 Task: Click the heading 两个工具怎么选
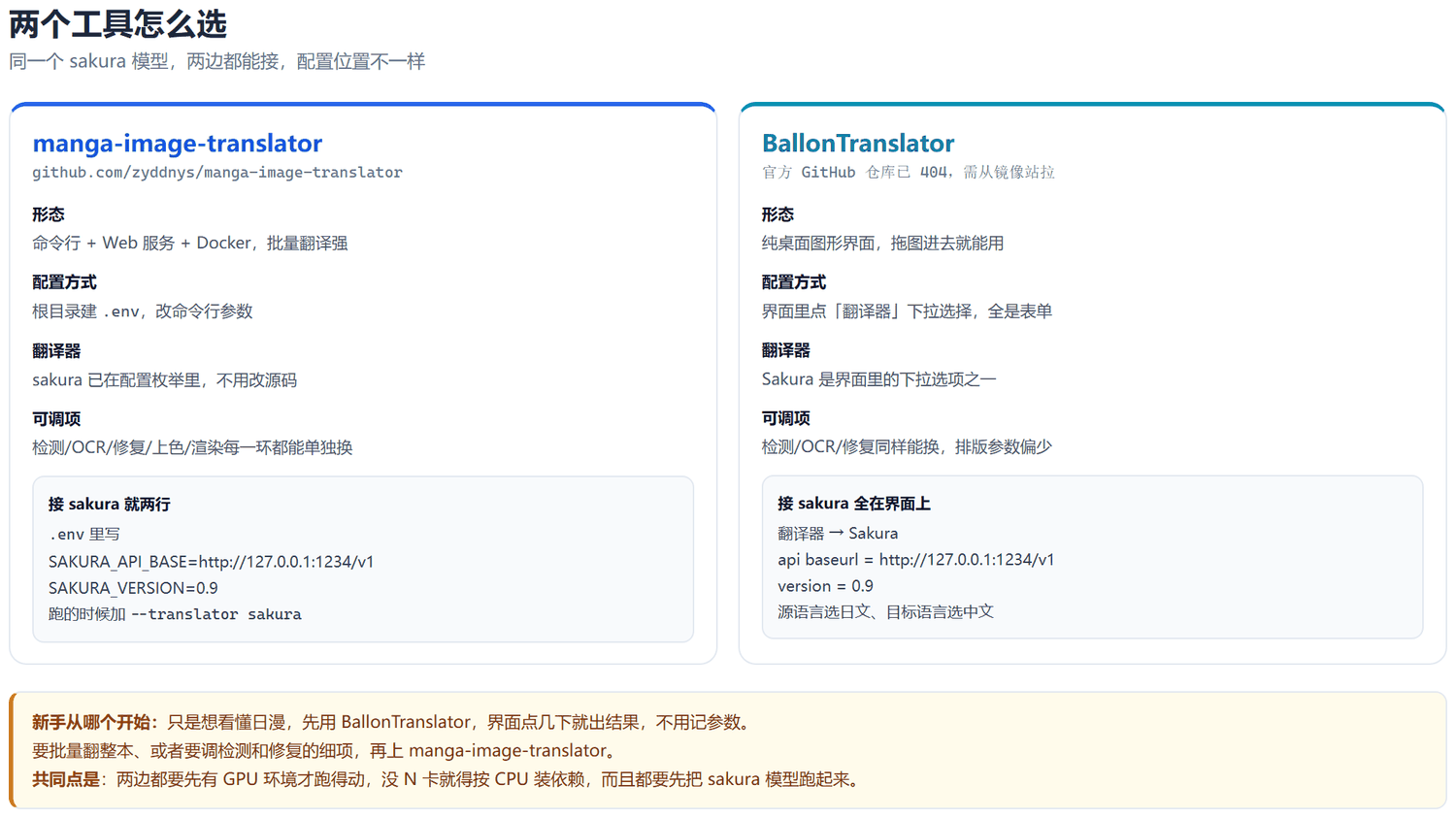pos(117,23)
